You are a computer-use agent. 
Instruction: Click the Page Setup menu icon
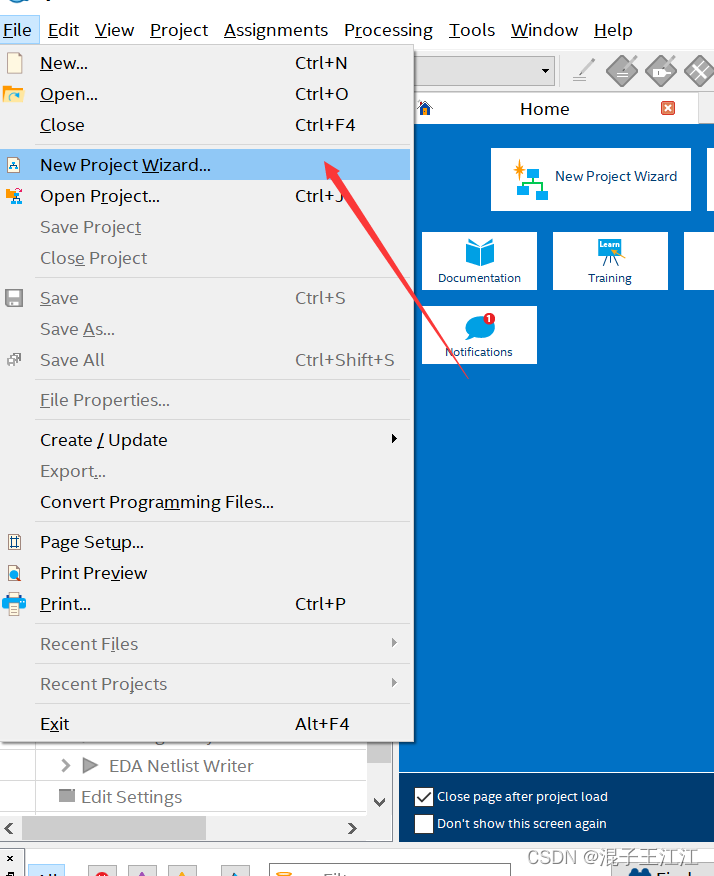click(14, 542)
